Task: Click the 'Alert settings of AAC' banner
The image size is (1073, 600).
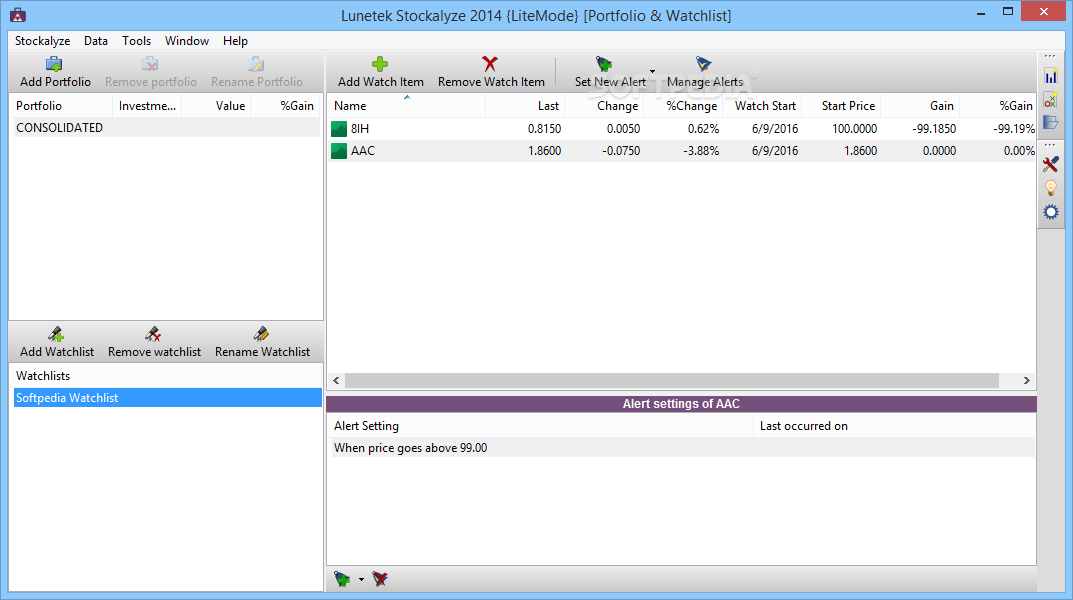Action: [x=681, y=404]
